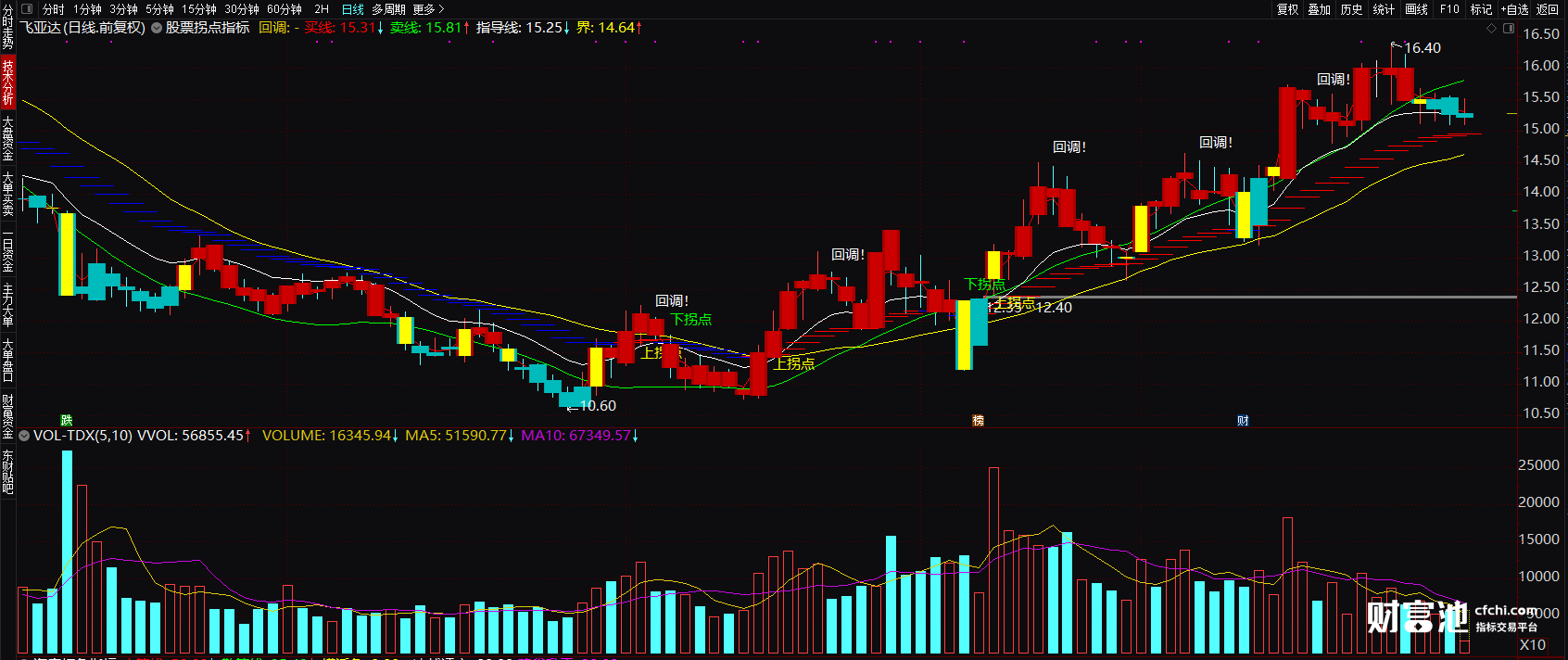Open the 统计 statistics button
The width and height of the screenshot is (1568, 660).
[1384, 9]
